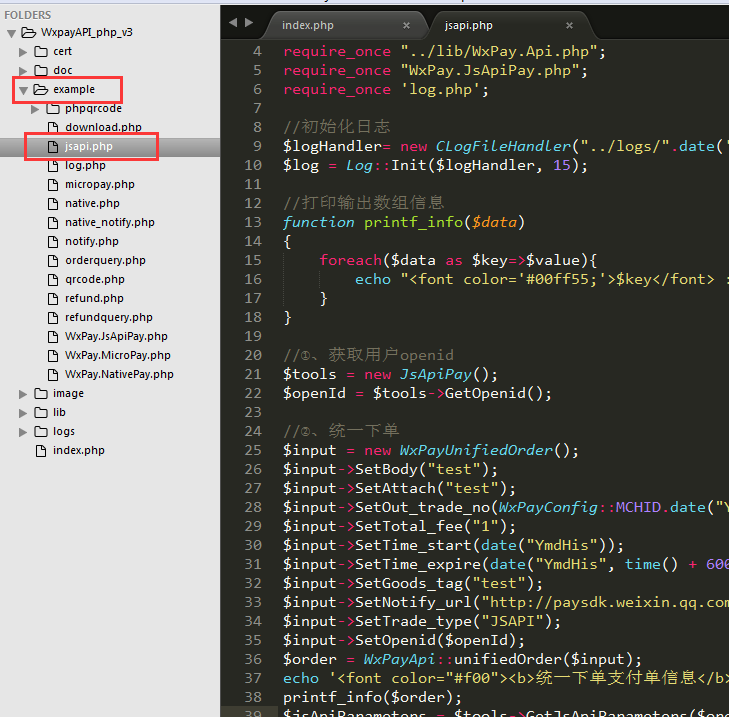Viewport: 729px width, 717px height.
Task: Open refundquery.php in the sidebar
Action: (x=109, y=318)
